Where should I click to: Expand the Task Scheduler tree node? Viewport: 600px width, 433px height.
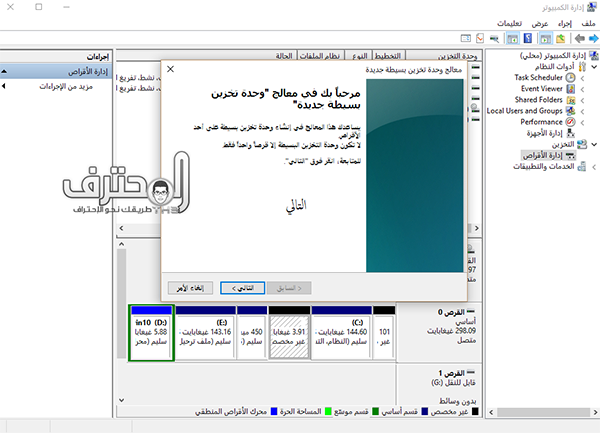tap(582, 77)
